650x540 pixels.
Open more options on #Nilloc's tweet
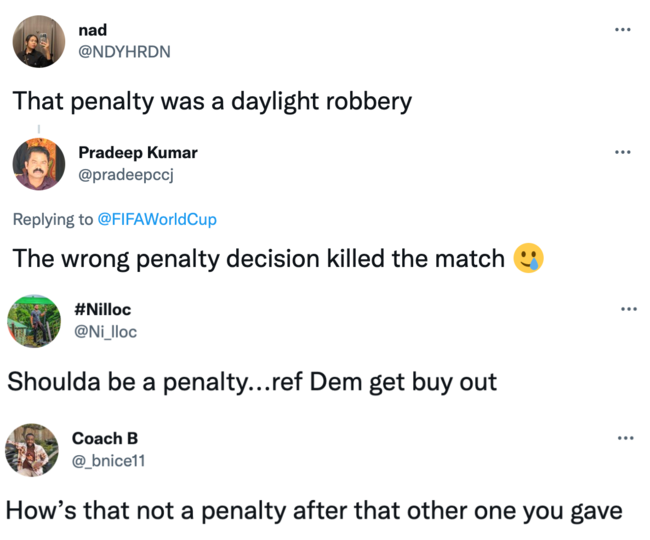point(628,309)
